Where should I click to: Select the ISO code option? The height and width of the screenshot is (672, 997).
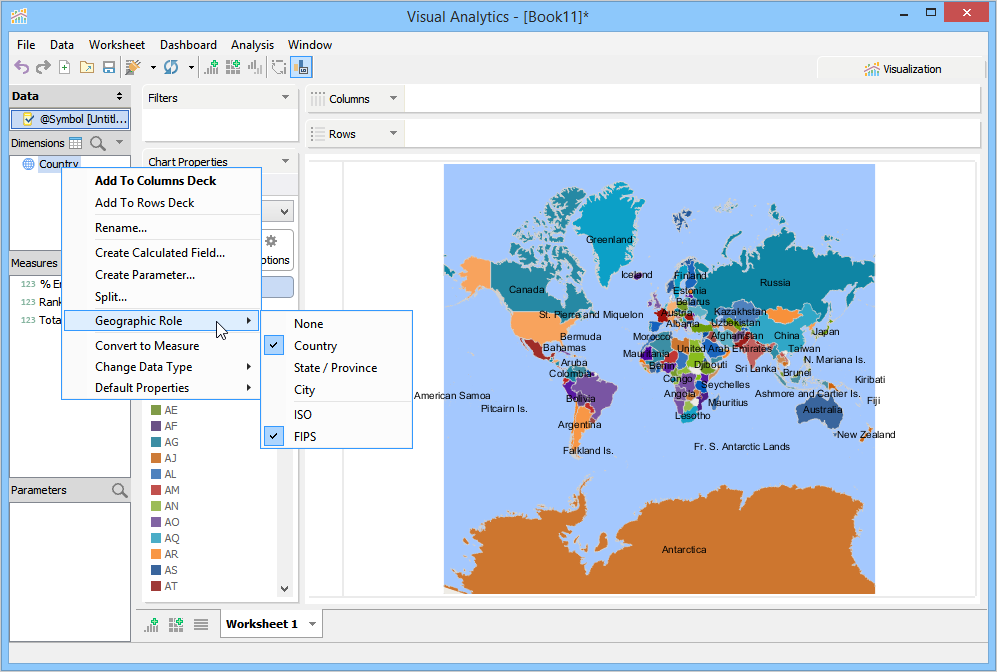(x=337, y=415)
